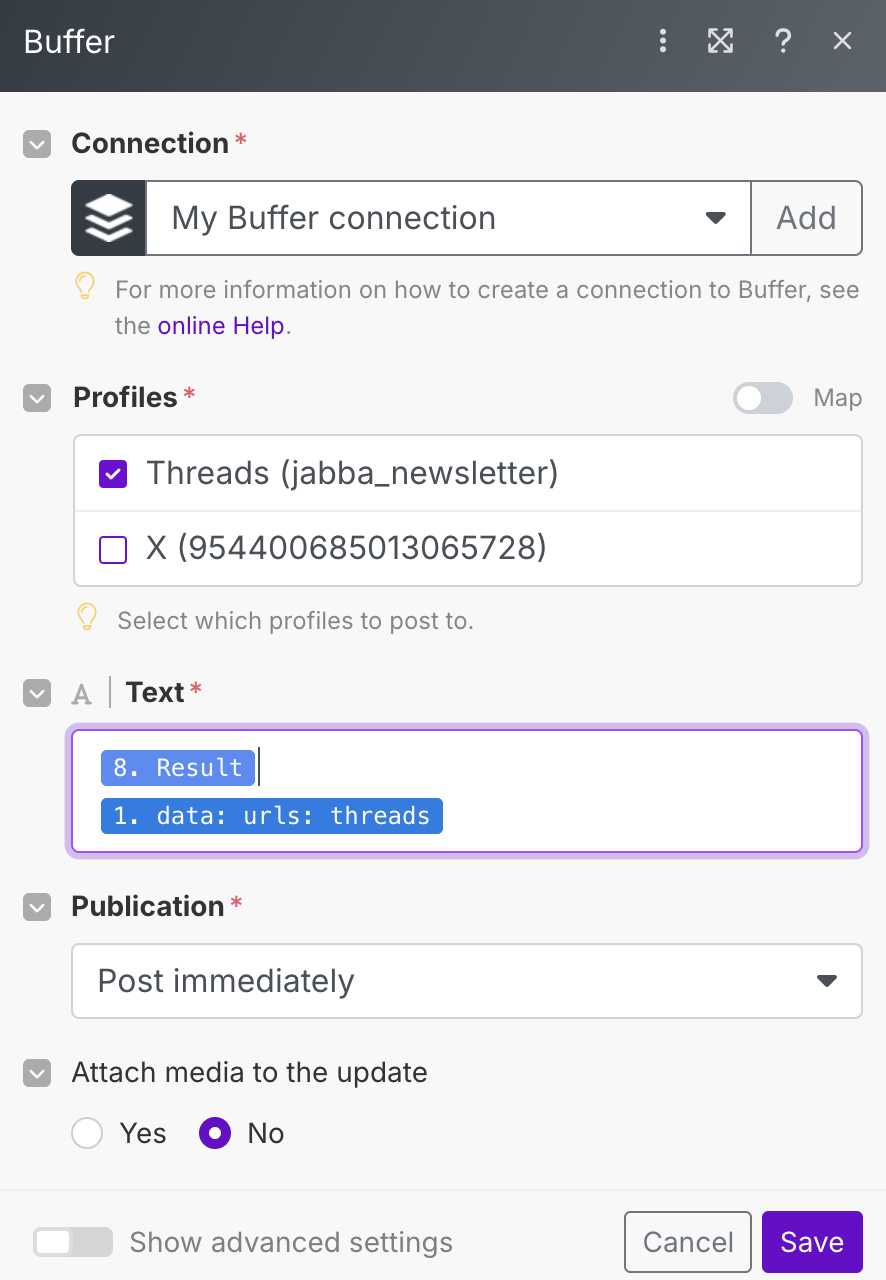Open the three-dot more options menu
The image size is (886, 1280).
(662, 41)
